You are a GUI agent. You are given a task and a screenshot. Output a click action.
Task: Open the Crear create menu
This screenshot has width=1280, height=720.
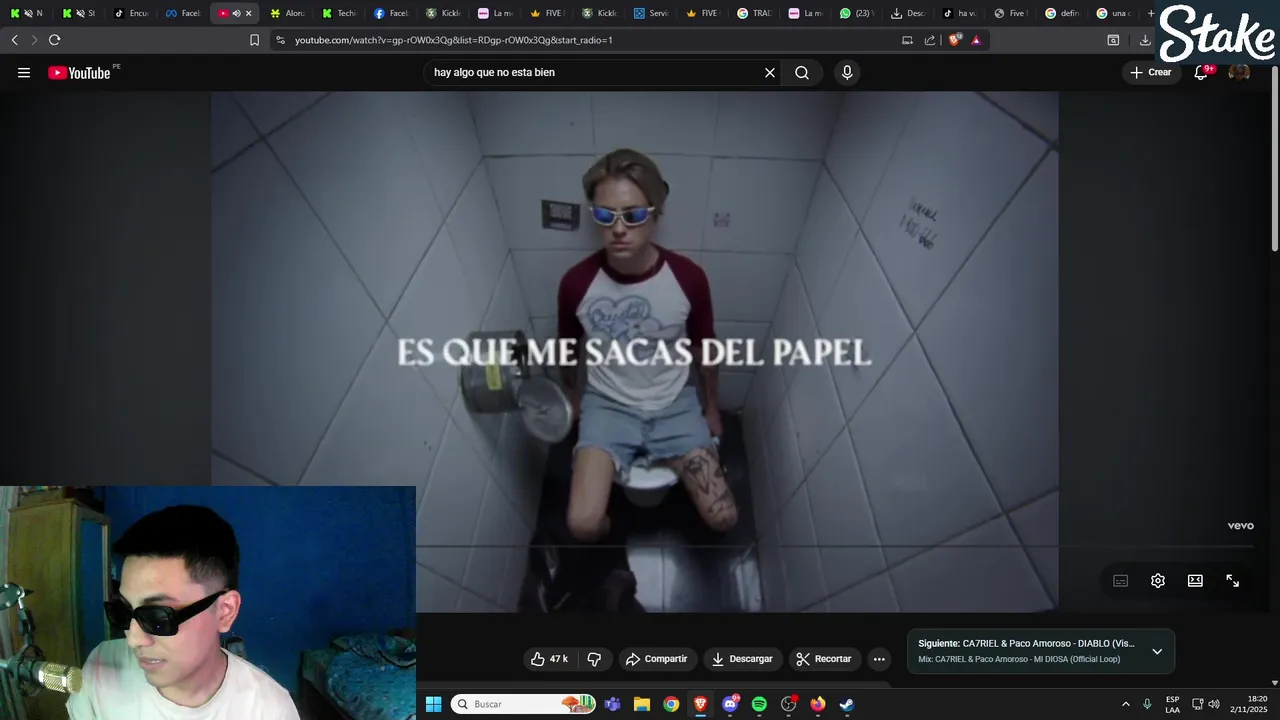tap(1151, 72)
